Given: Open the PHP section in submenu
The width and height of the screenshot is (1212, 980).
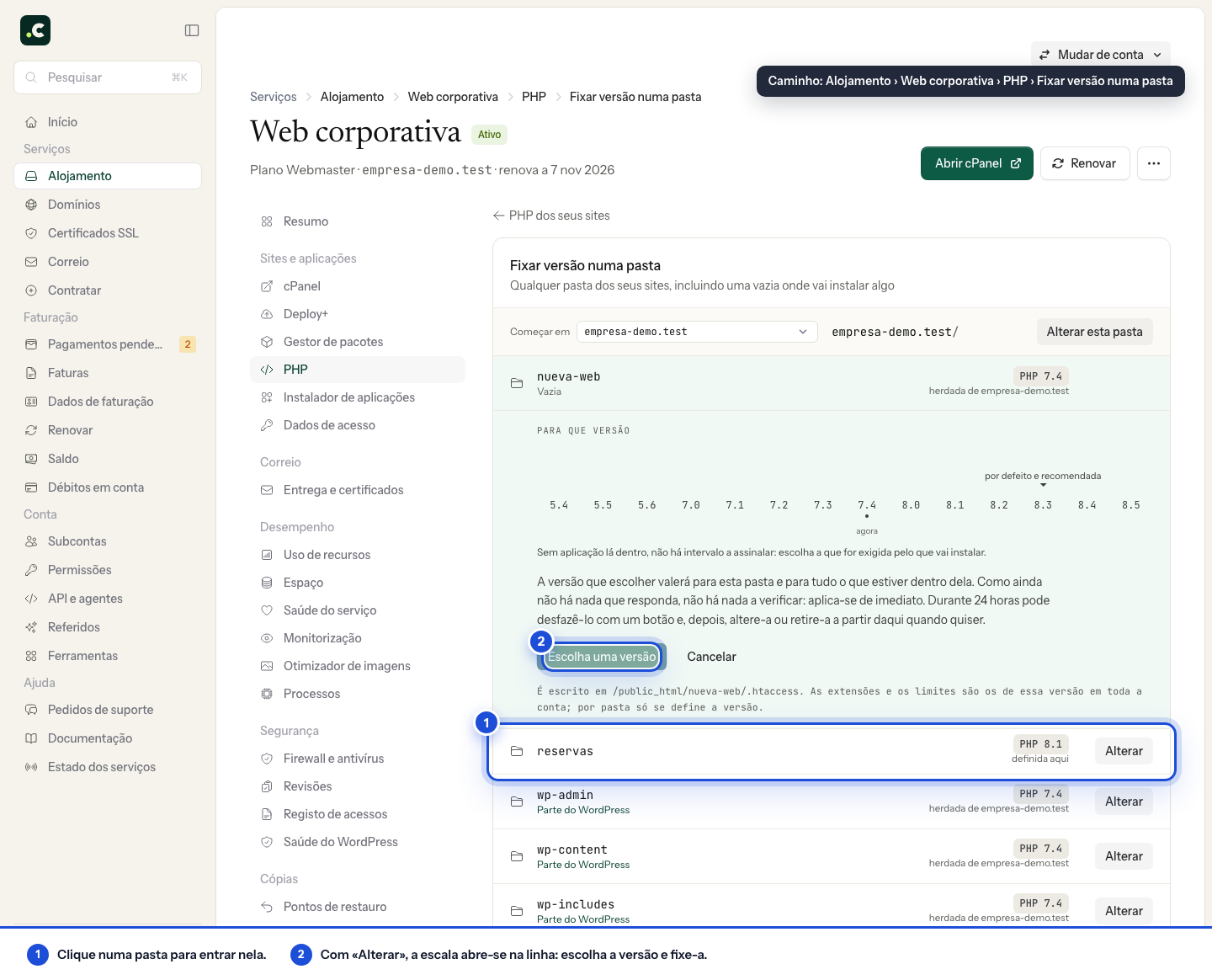Looking at the screenshot, I should 358,370.
